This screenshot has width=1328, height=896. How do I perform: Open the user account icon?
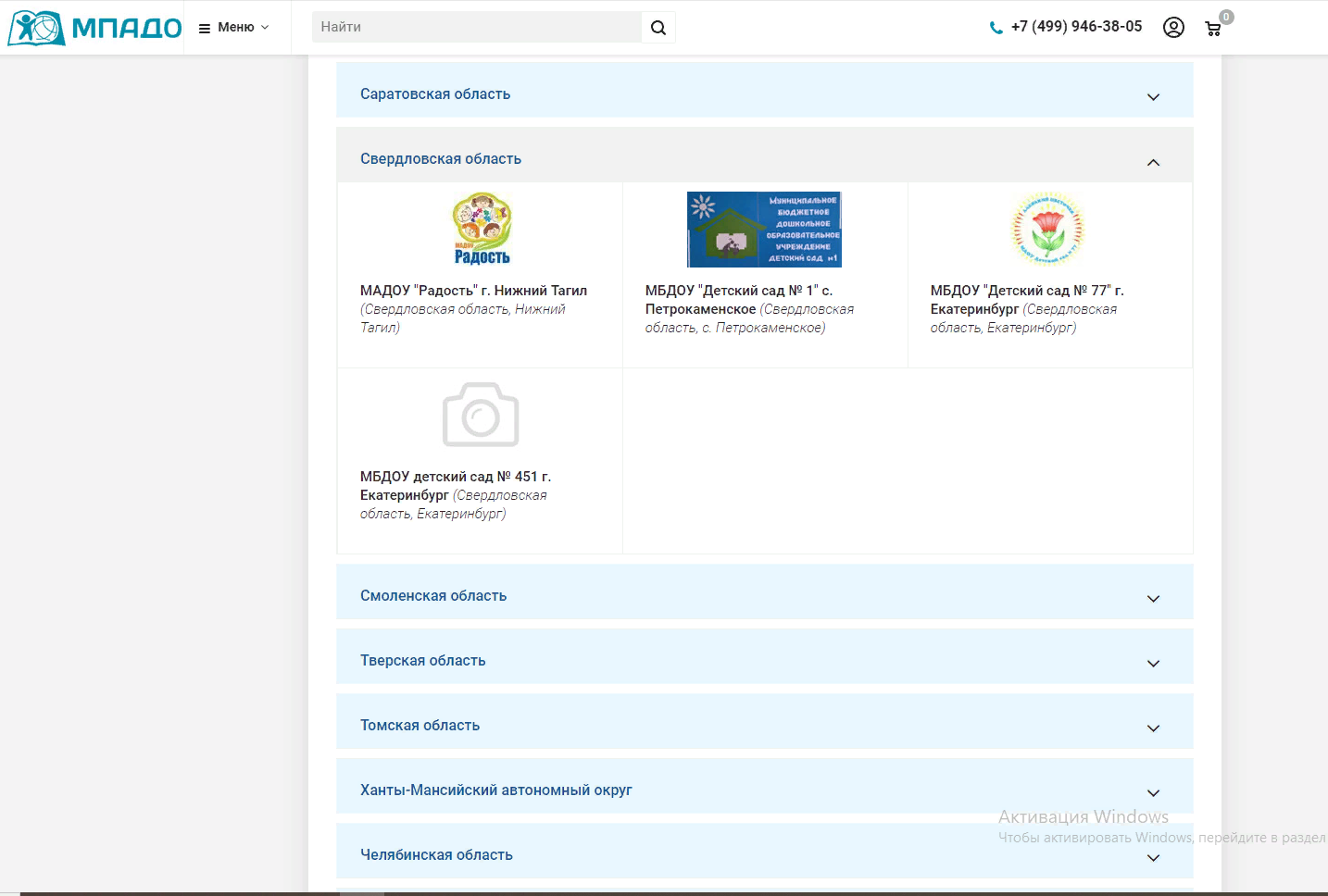pyautogui.click(x=1173, y=28)
